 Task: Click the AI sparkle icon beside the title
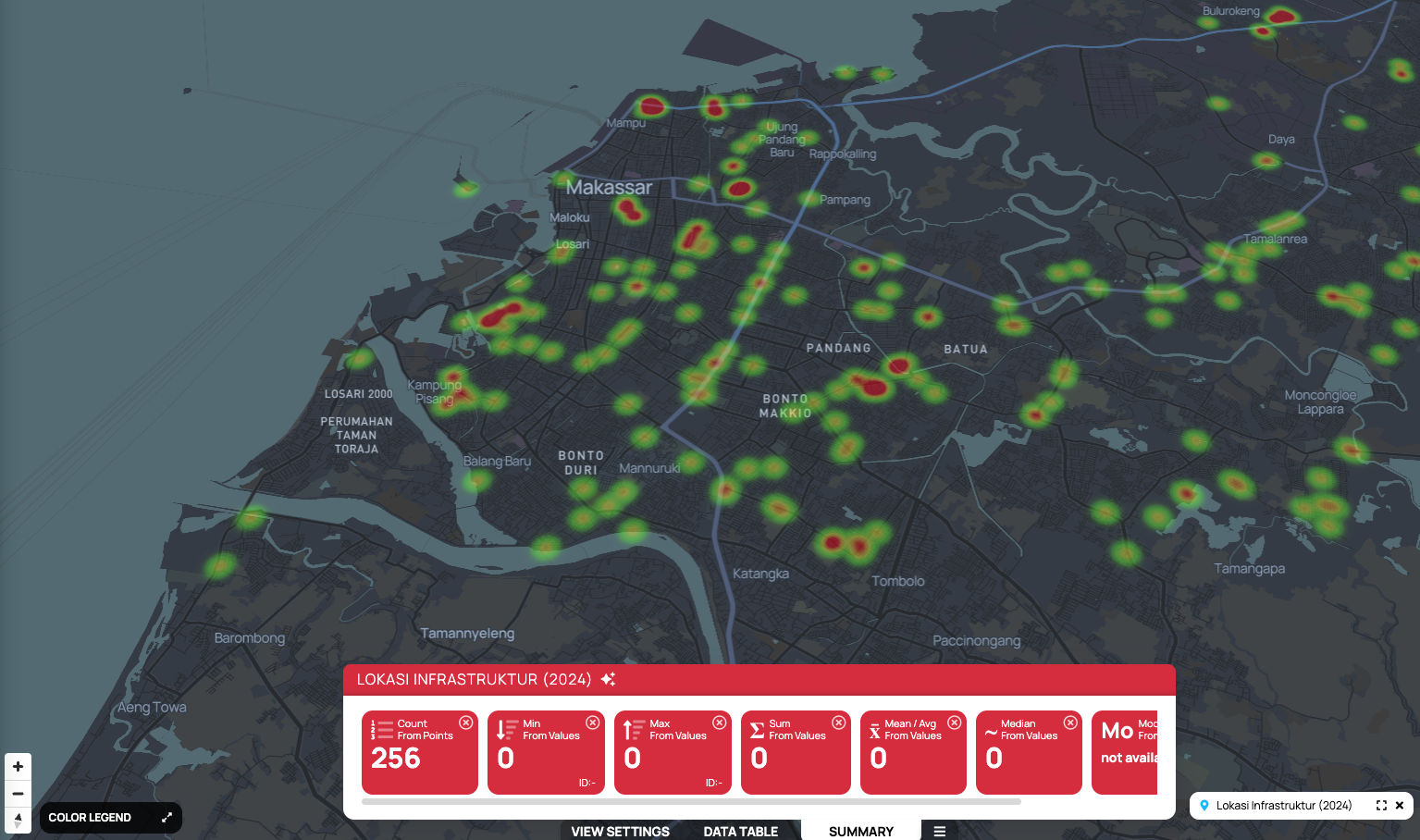(x=608, y=679)
